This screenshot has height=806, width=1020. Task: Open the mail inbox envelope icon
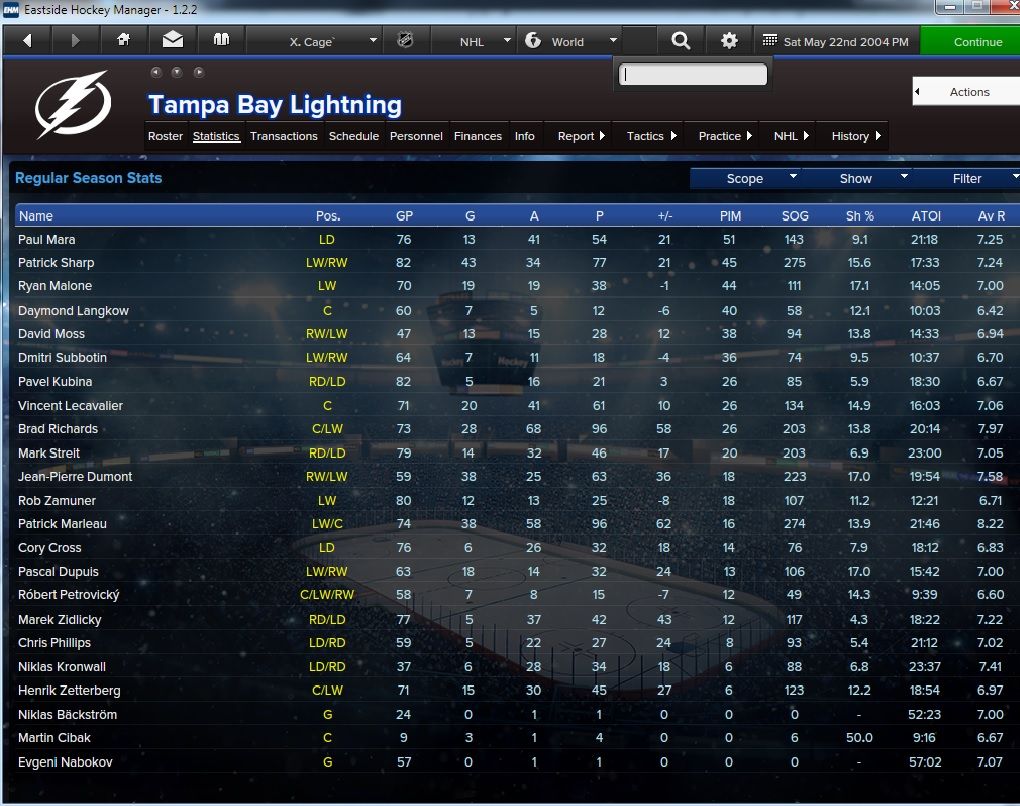172,40
